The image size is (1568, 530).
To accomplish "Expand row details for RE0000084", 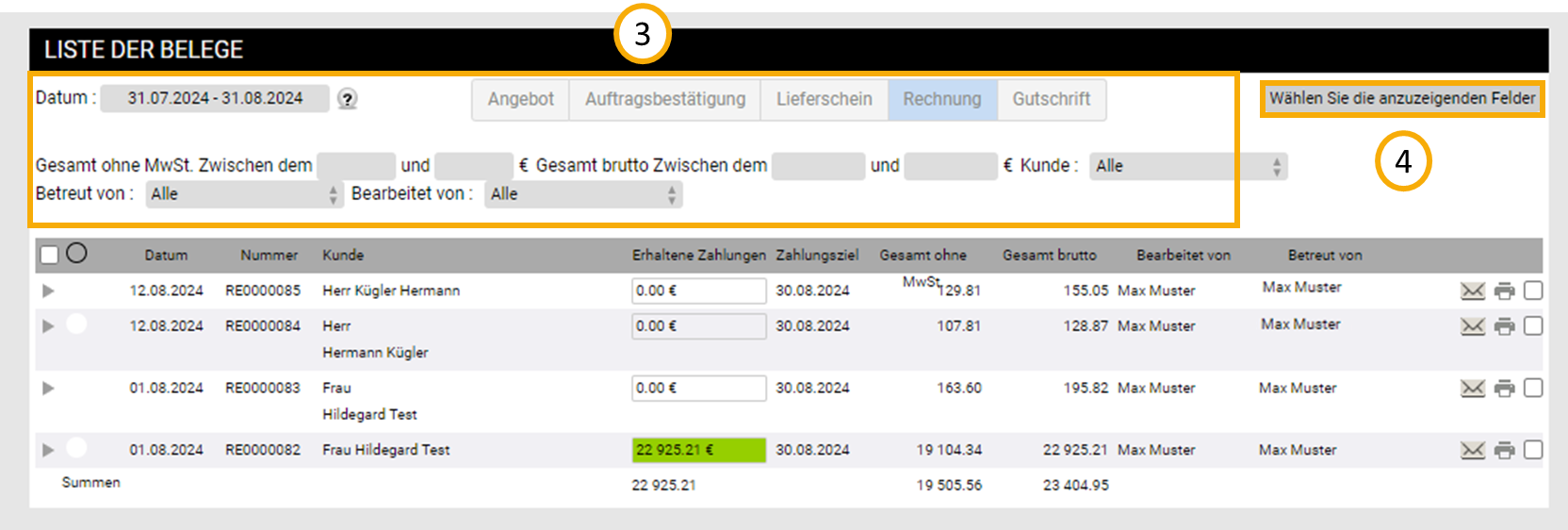I will pos(48,326).
